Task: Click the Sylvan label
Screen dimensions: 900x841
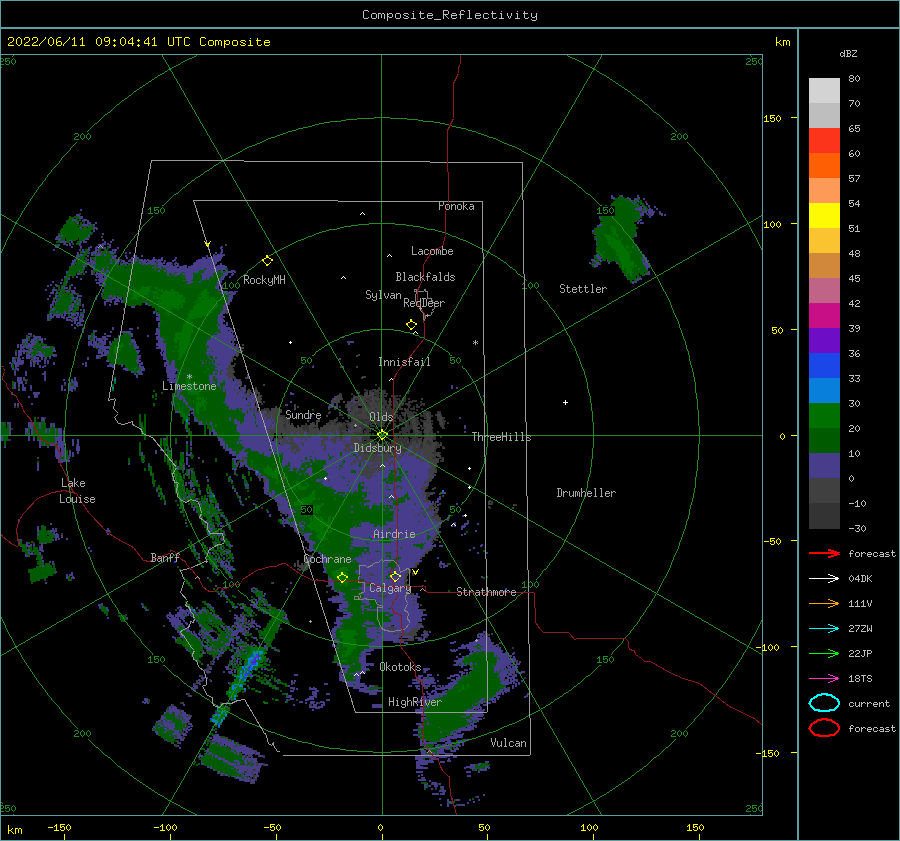Action: [383, 295]
